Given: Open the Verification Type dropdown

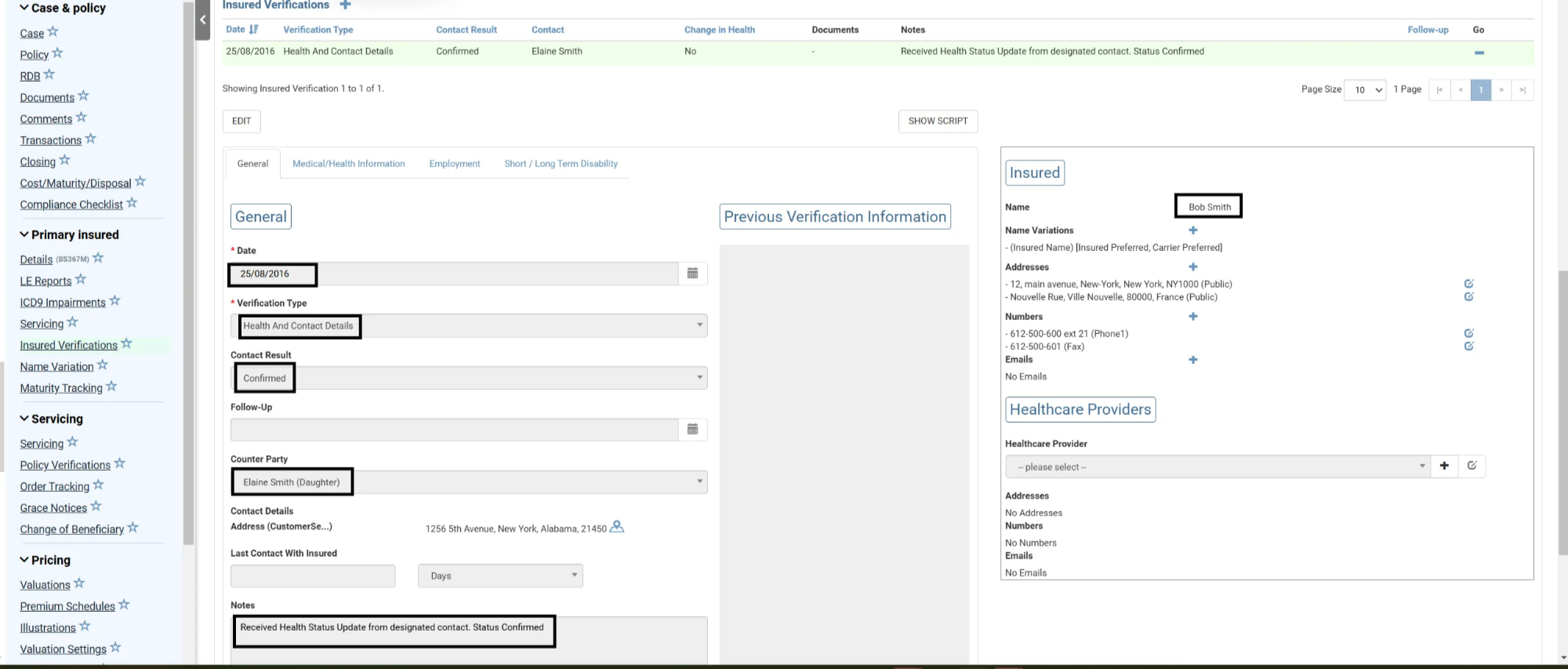Looking at the screenshot, I should tap(699, 325).
